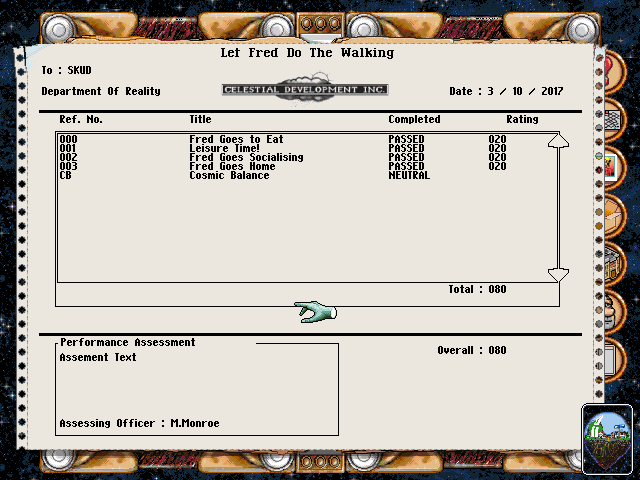Select the 'Cosmic Balance' row
The image size is (640, 480).
[x=245, y=175]
